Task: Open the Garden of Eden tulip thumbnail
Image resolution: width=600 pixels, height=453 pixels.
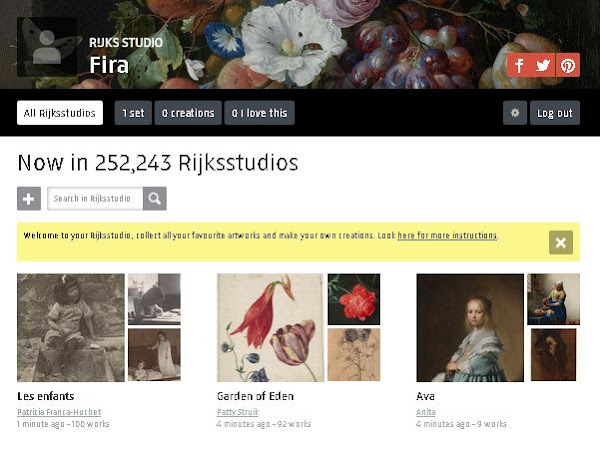Action: [271, 328]
